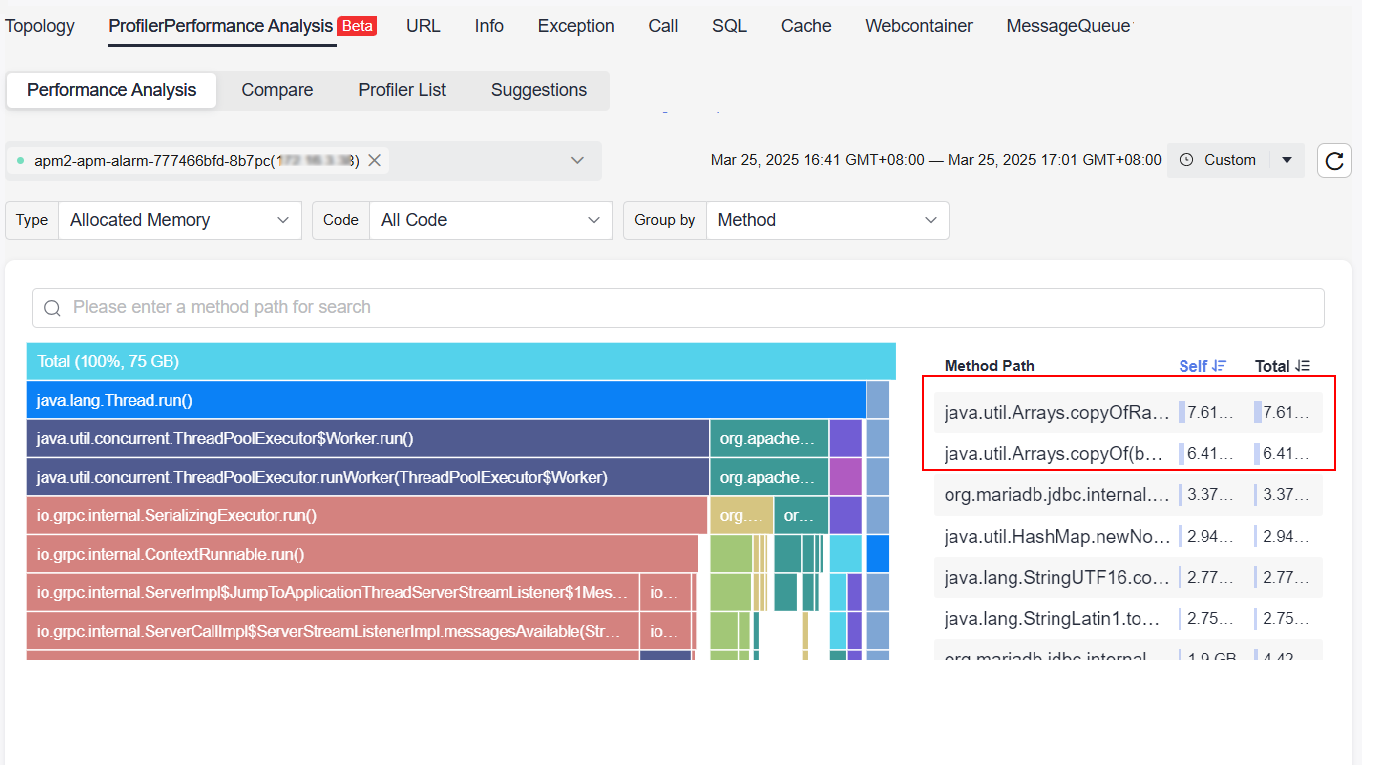The height and width of the screenshot is (765, 1390).
Task: Select io.grpc.internal.ContextRunnable.run() bar
Action: [x=362, y=554]
